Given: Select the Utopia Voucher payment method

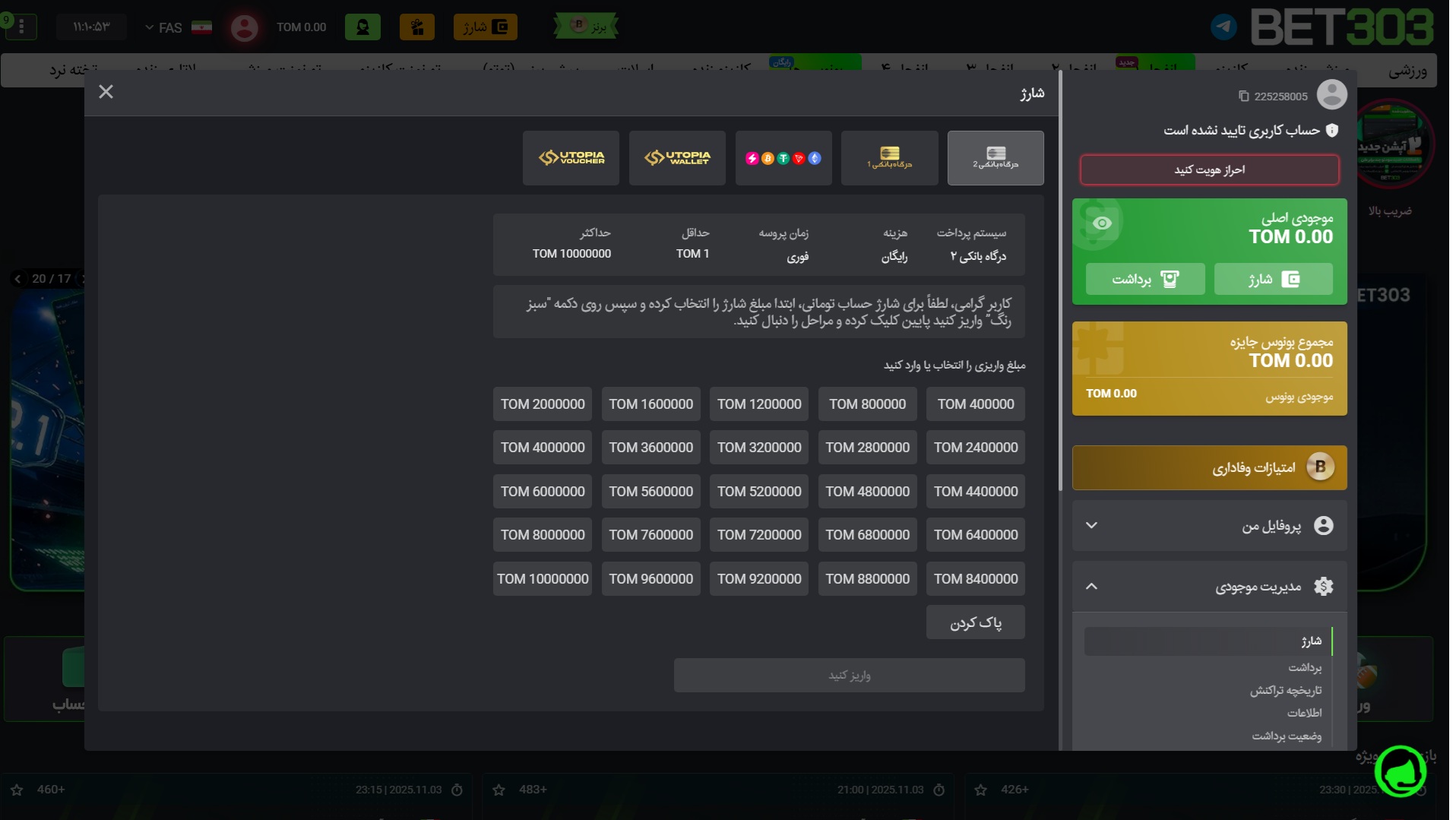Looking at the screenshot, I should pyautogui.click(x=570, y=158).
